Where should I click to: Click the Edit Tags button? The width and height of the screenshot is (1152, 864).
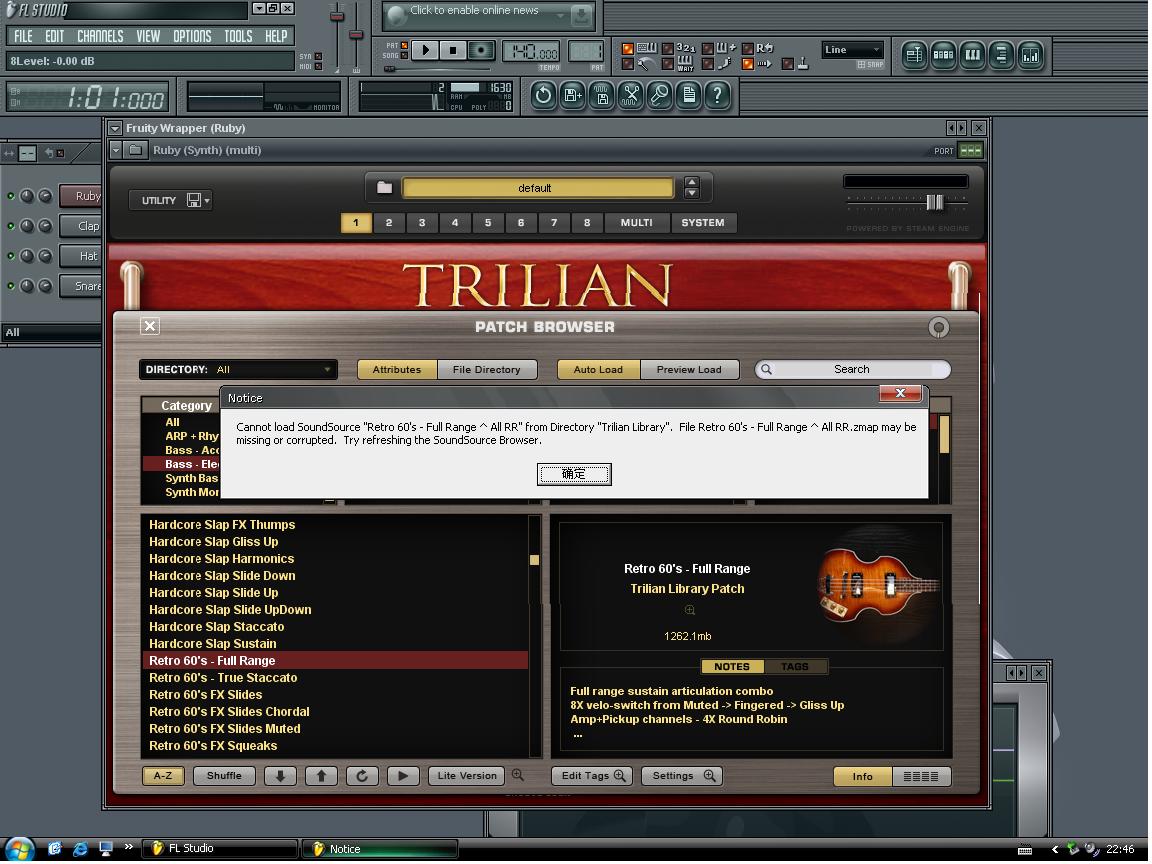[x=592, y=776]
